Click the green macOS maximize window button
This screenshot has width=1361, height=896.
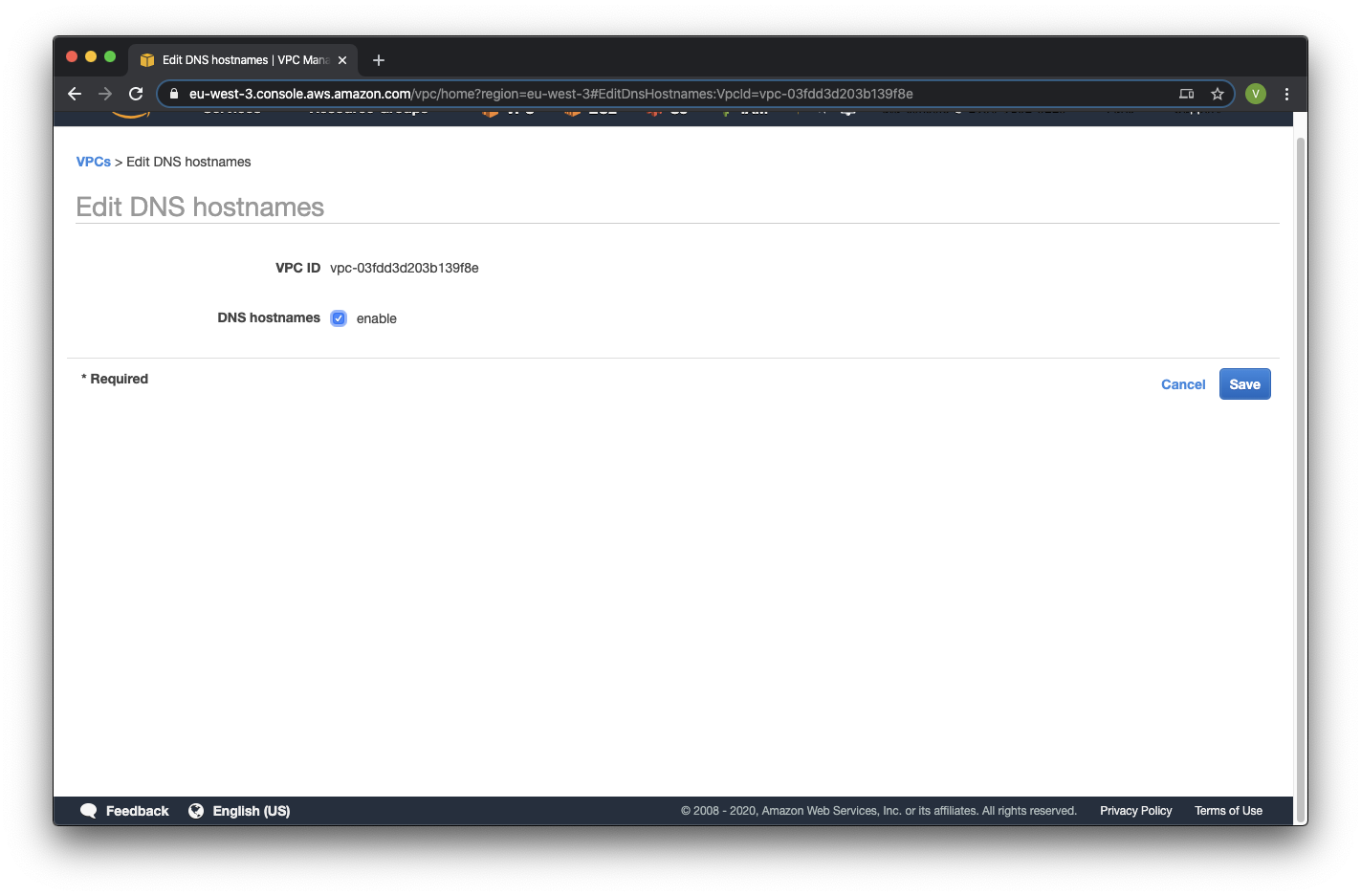click(110, 57)
